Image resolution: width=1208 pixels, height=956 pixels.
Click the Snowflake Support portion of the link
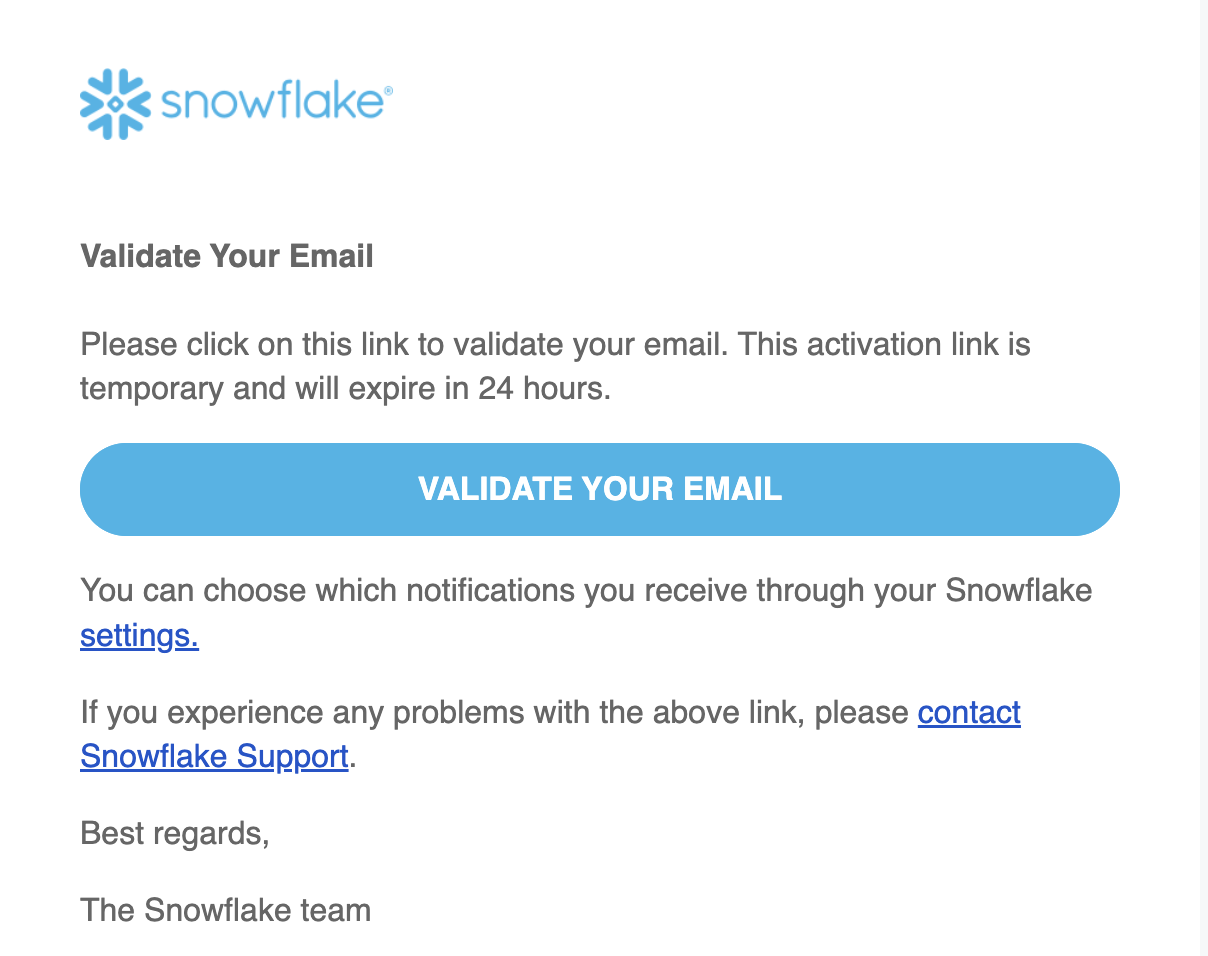(x=214, y=756)
